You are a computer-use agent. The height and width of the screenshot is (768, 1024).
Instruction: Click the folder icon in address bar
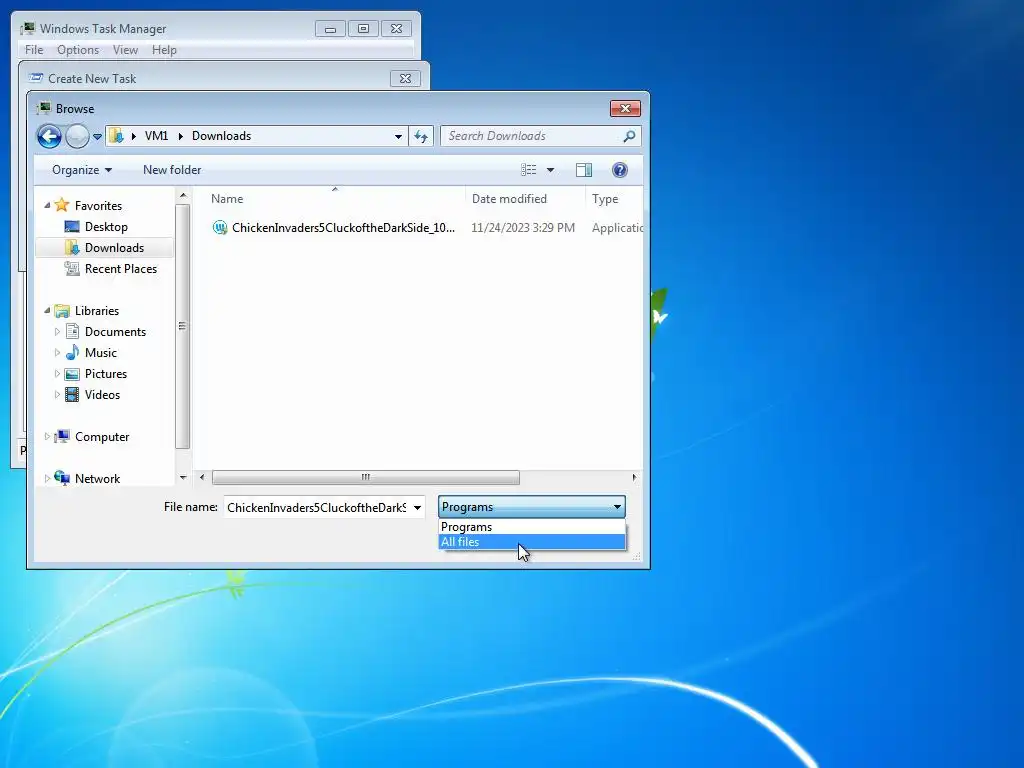(x=116, y=136)
